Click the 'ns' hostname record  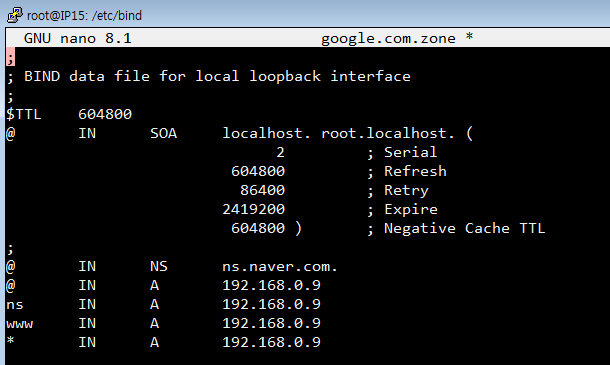coord(15,305)
